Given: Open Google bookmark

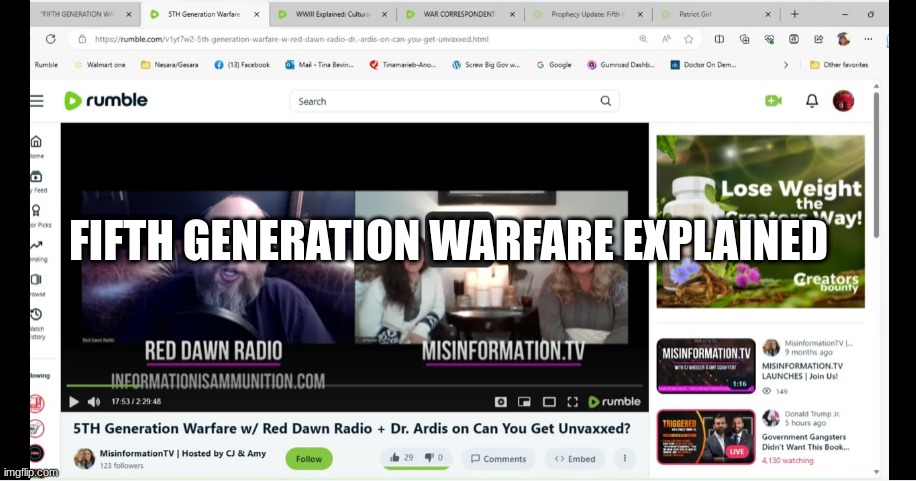Looking at the screenshot, I should (554, 65).
